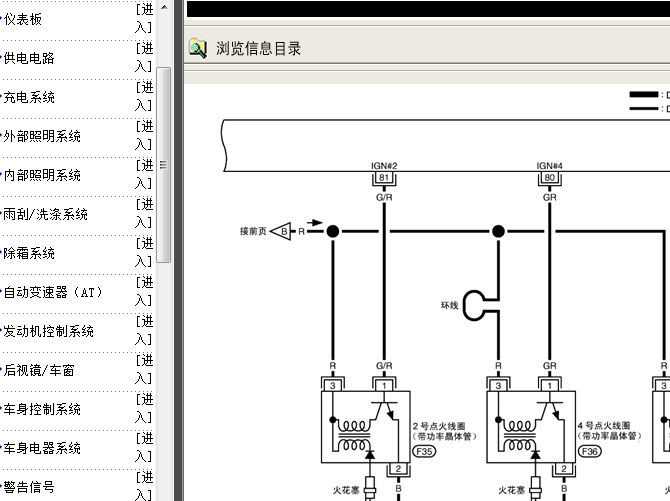The height and width of the screenshot is (501, 670).
Task: Click the sidebar scrollbar up arrow
Action: coord(164,7)
